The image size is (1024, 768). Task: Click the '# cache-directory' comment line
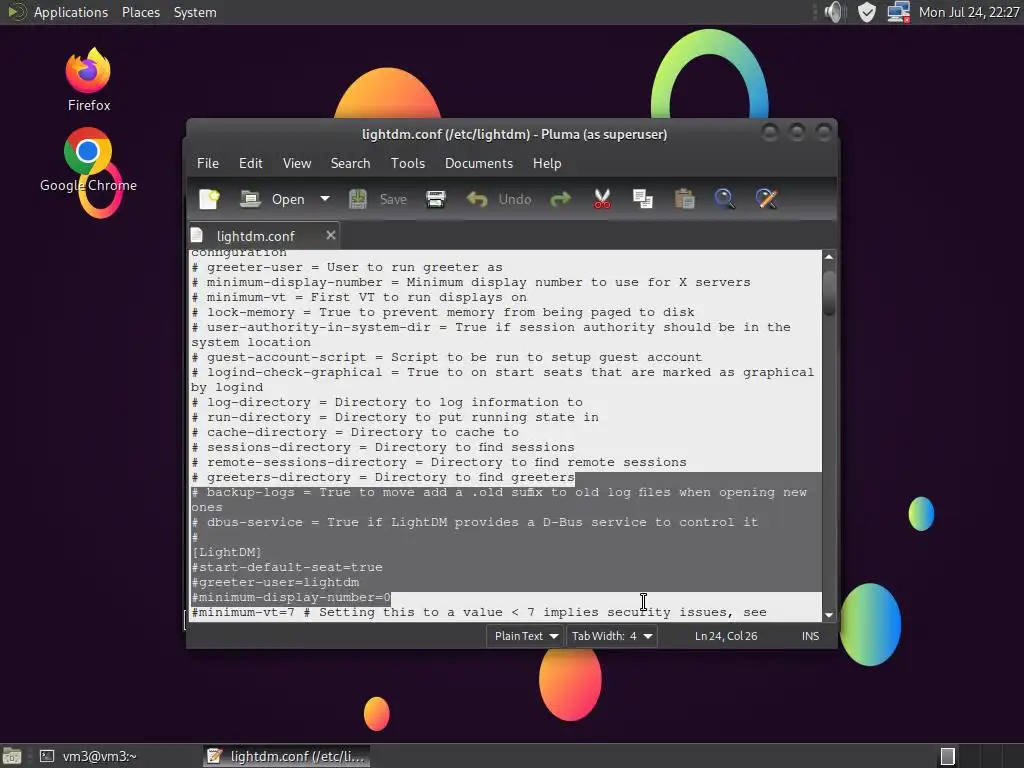(355, 432)
